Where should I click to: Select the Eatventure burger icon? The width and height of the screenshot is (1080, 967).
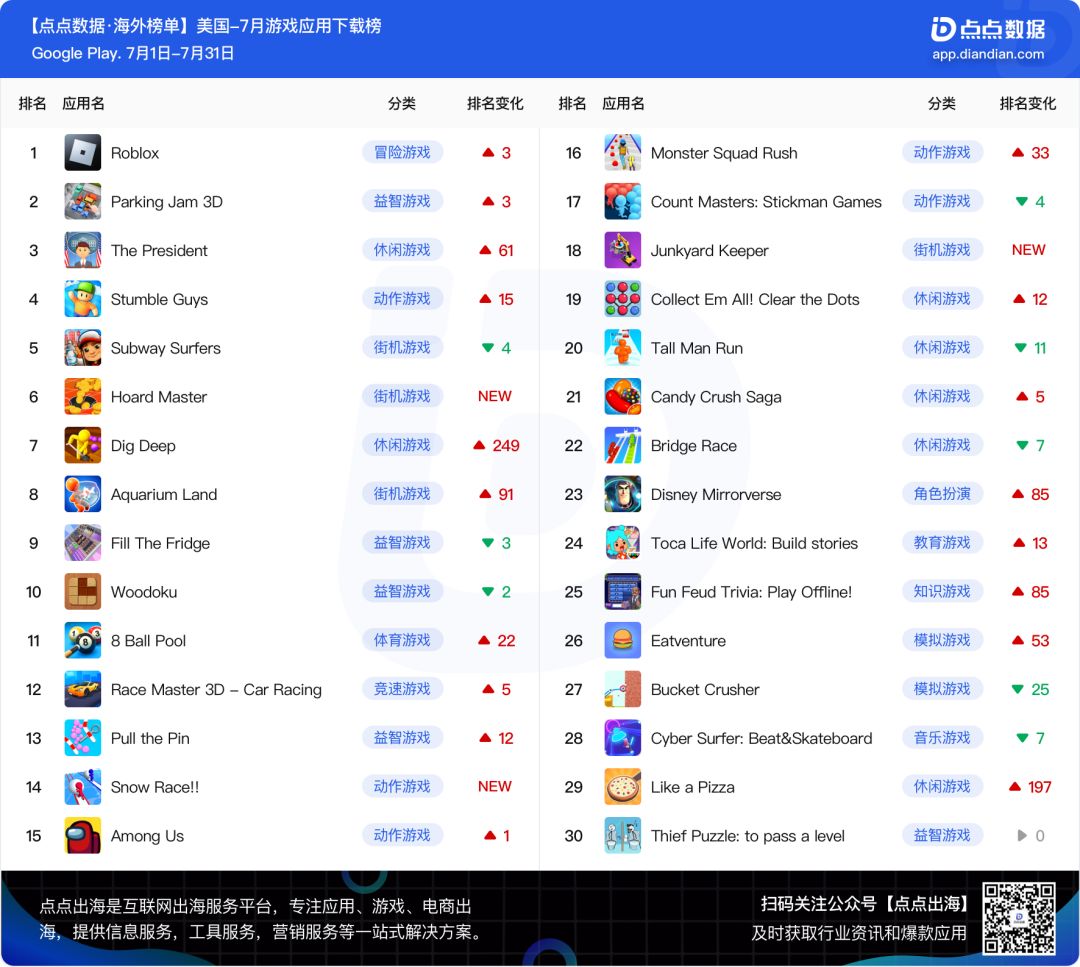(x=623, y=641)
